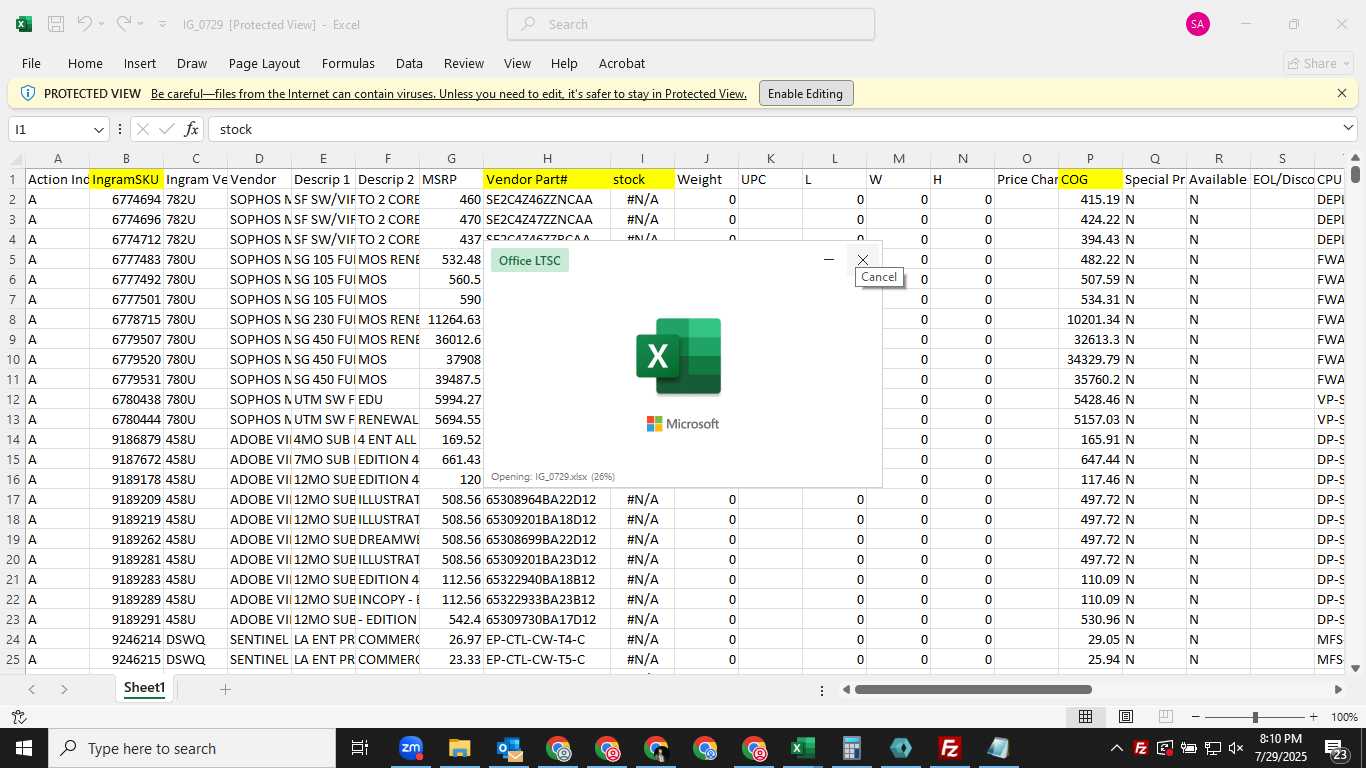Click the Select All corner triangle
The image size is (1366, 768).
tap(16, 159)
